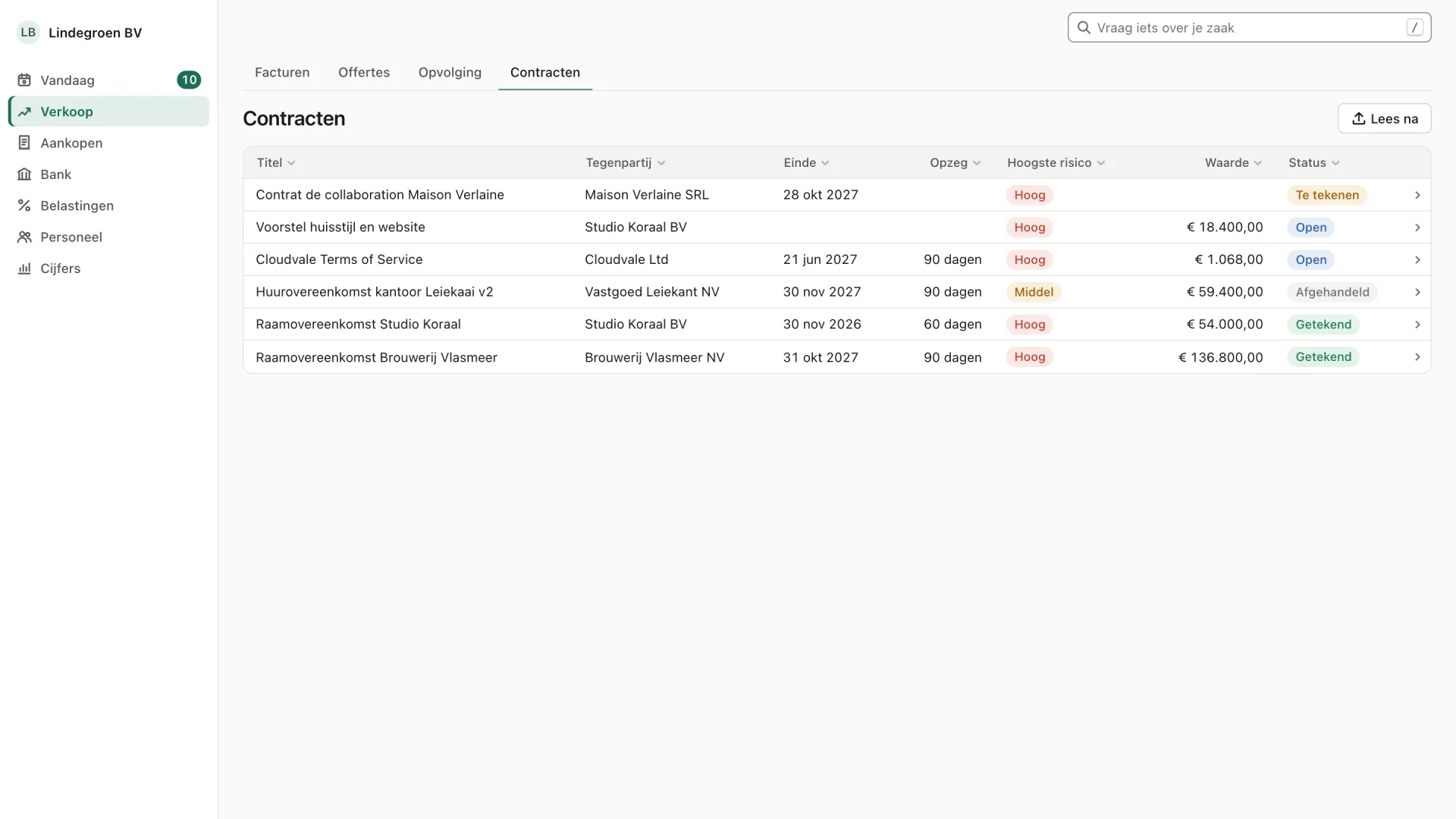Open Vandaag calendar icon in sidebar
This screenshot has height=819, width=1456.
click(24, 80)
